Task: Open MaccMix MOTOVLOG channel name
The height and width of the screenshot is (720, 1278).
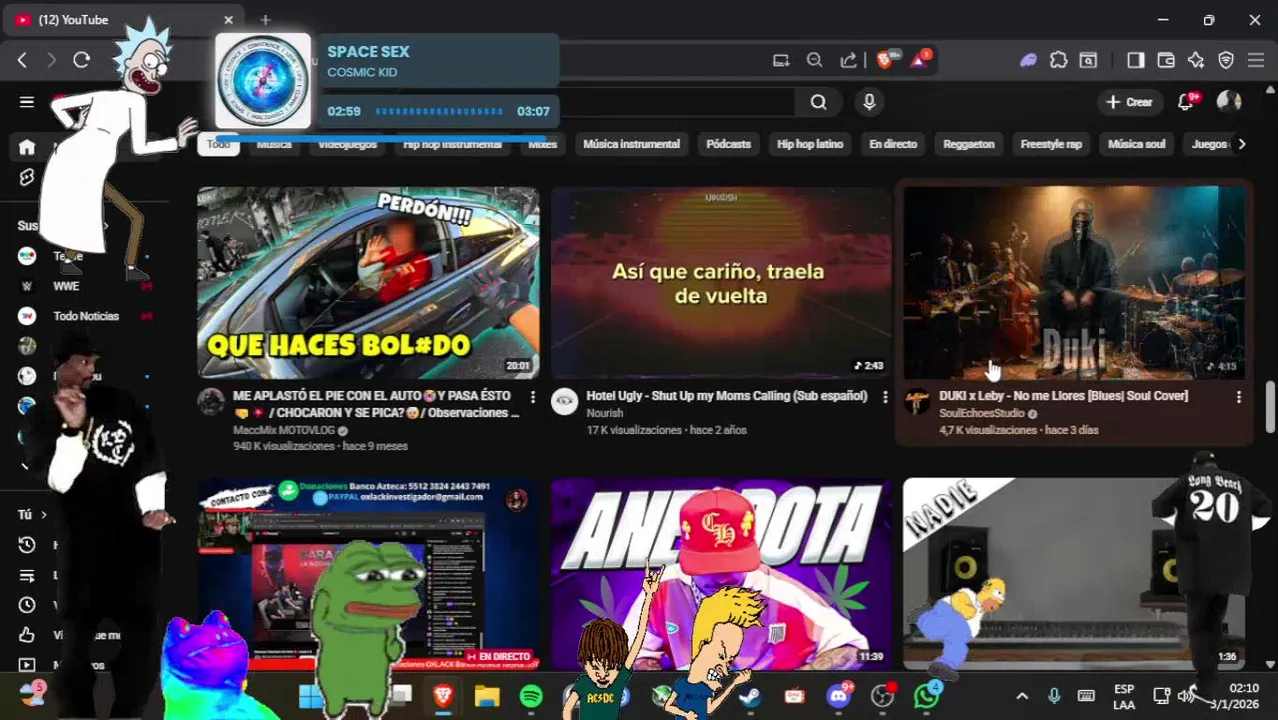Action: pyautogui.click(x=284, y=430)
